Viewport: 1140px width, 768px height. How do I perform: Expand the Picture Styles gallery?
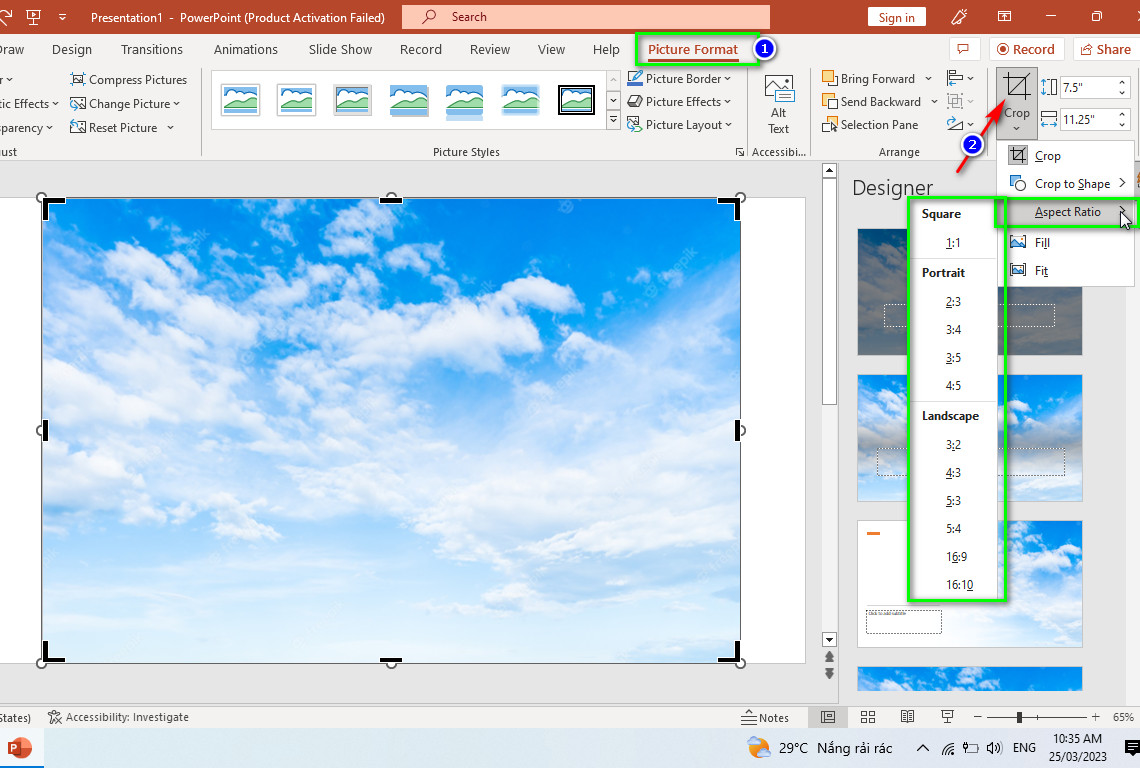614,120
